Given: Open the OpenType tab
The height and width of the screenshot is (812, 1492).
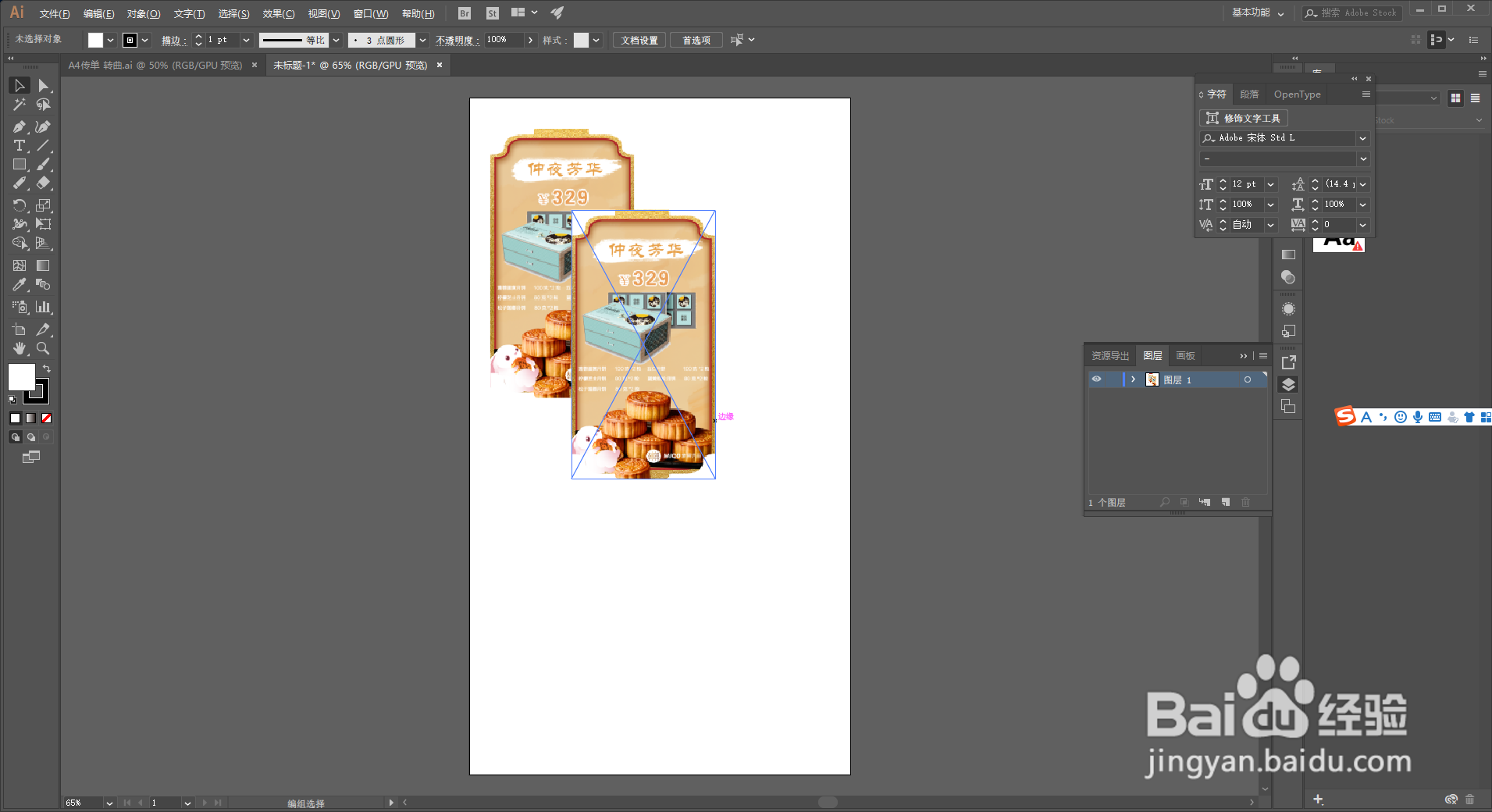Looking at the screenshot, I should pyautogui.click(x=1297, y=94).
